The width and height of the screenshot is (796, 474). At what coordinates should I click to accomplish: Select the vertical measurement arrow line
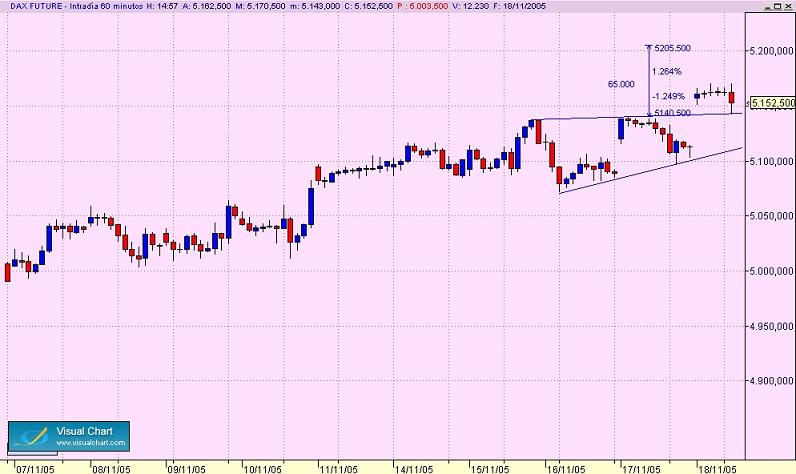click(x=649, y=81)
